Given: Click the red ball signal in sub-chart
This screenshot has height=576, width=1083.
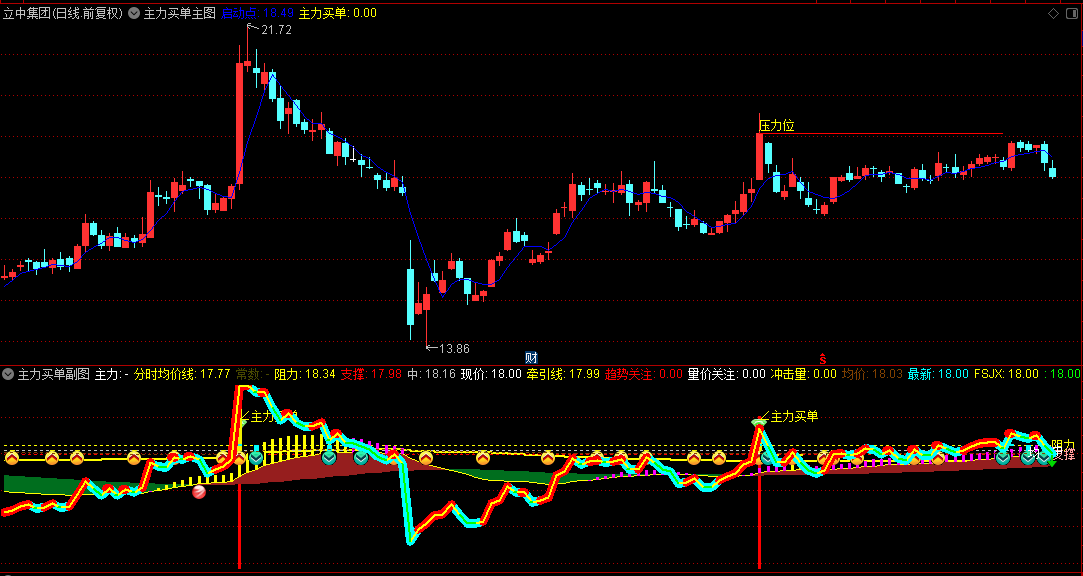Looking at the screenshot, I should [199, 492].
